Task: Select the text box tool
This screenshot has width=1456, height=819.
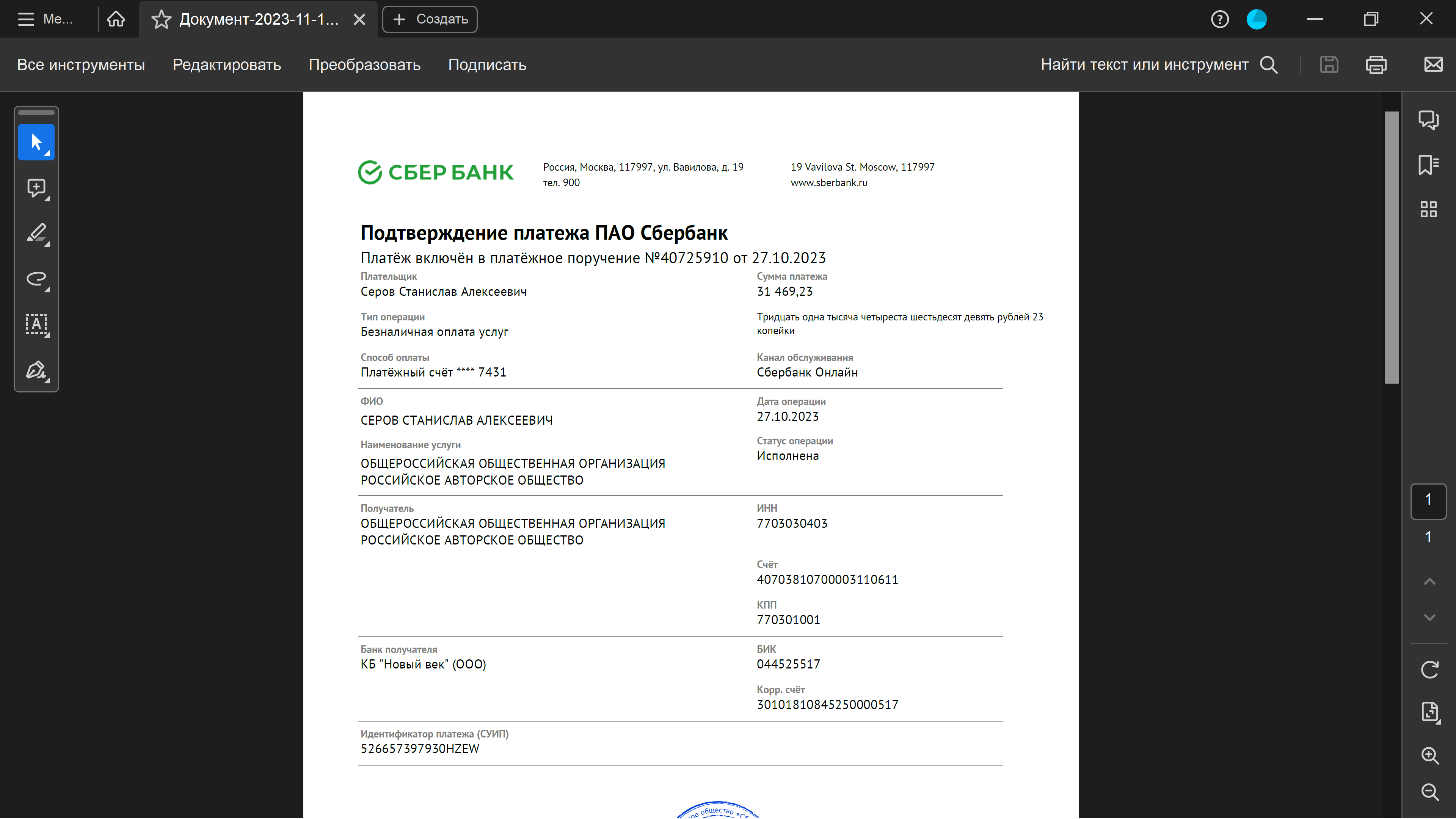Action: (36, 324)
